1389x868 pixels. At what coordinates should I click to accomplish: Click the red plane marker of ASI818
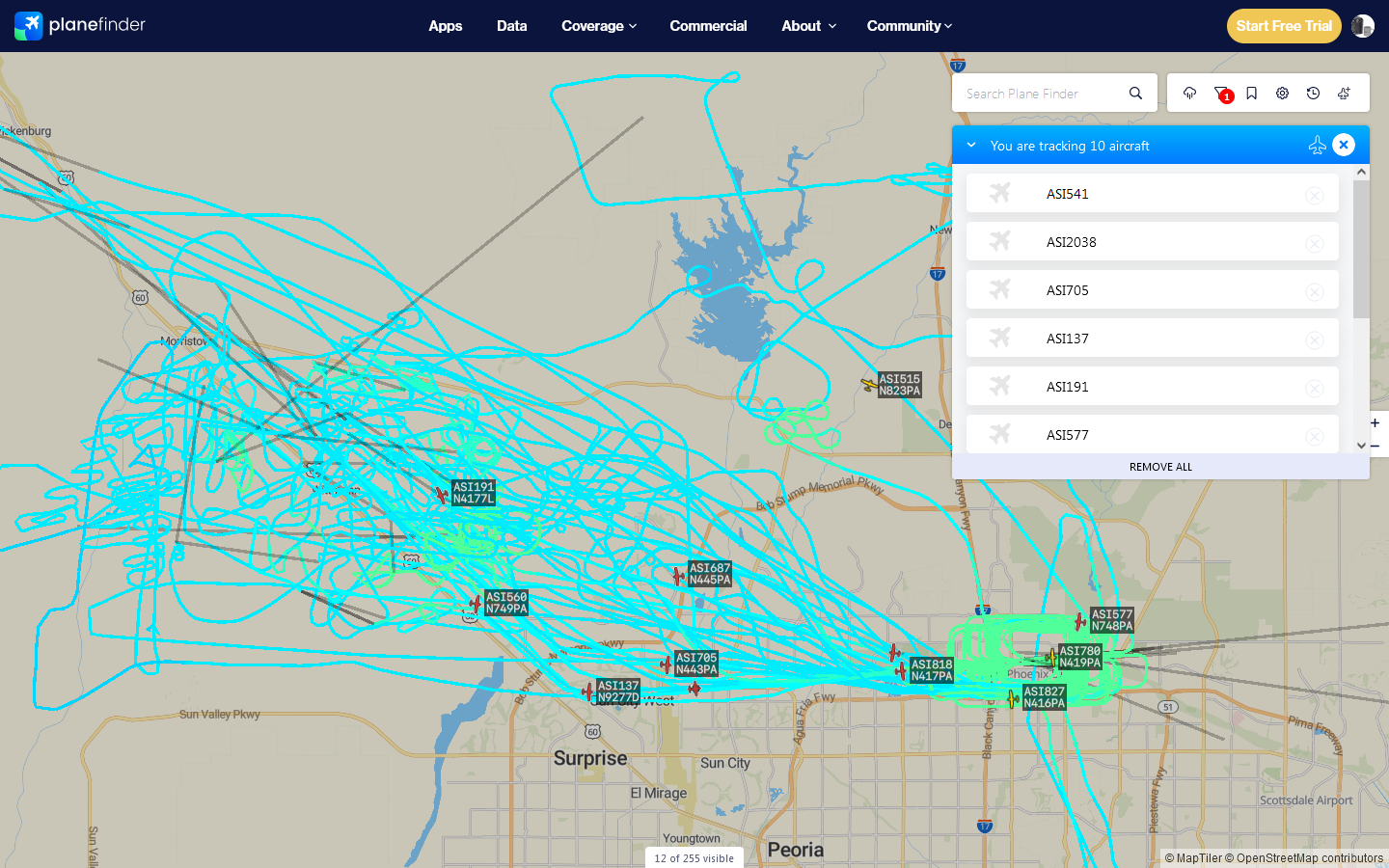pos(901,670)
